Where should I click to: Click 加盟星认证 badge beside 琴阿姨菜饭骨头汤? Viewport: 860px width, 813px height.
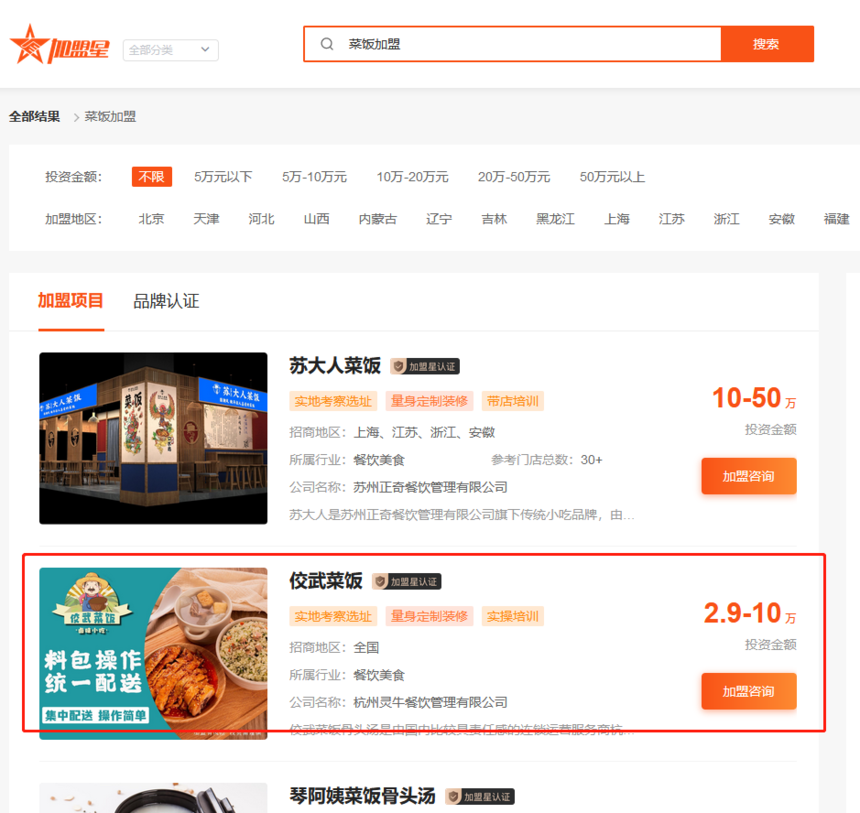[480, 797]
